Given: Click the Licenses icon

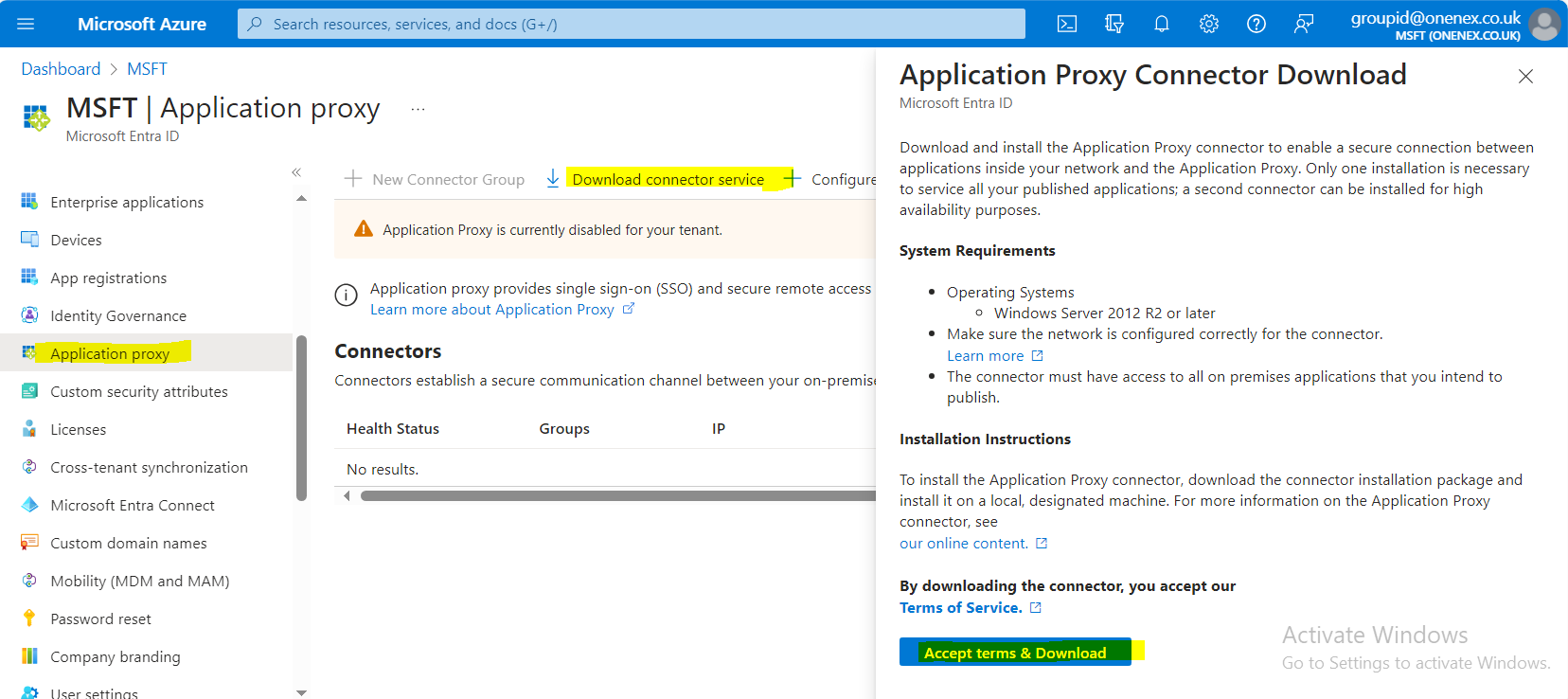Looking at the screenshot, I should click(29, 429).
